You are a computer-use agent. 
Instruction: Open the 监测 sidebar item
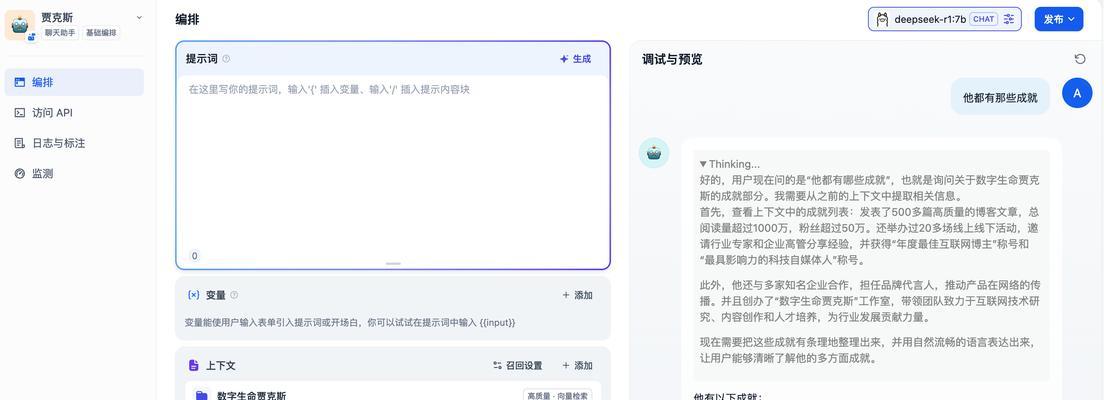(x=74, y=173)
